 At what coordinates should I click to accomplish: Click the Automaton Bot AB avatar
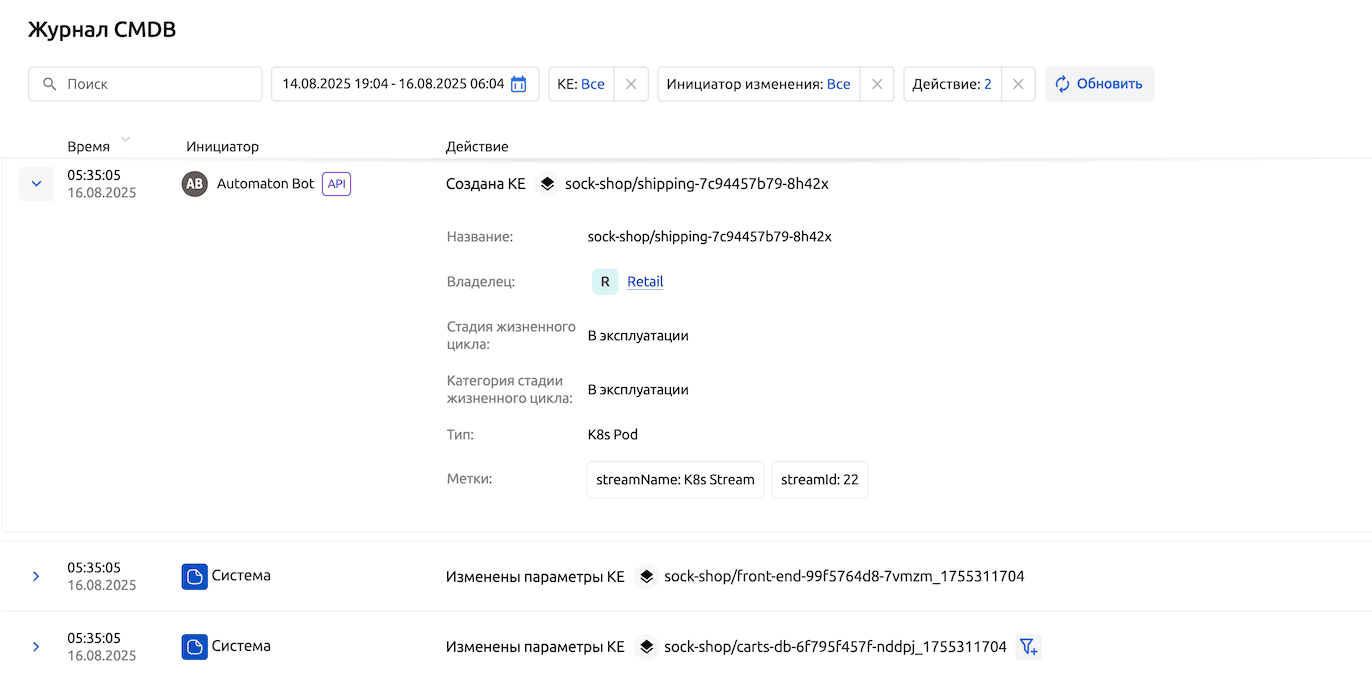194,184
